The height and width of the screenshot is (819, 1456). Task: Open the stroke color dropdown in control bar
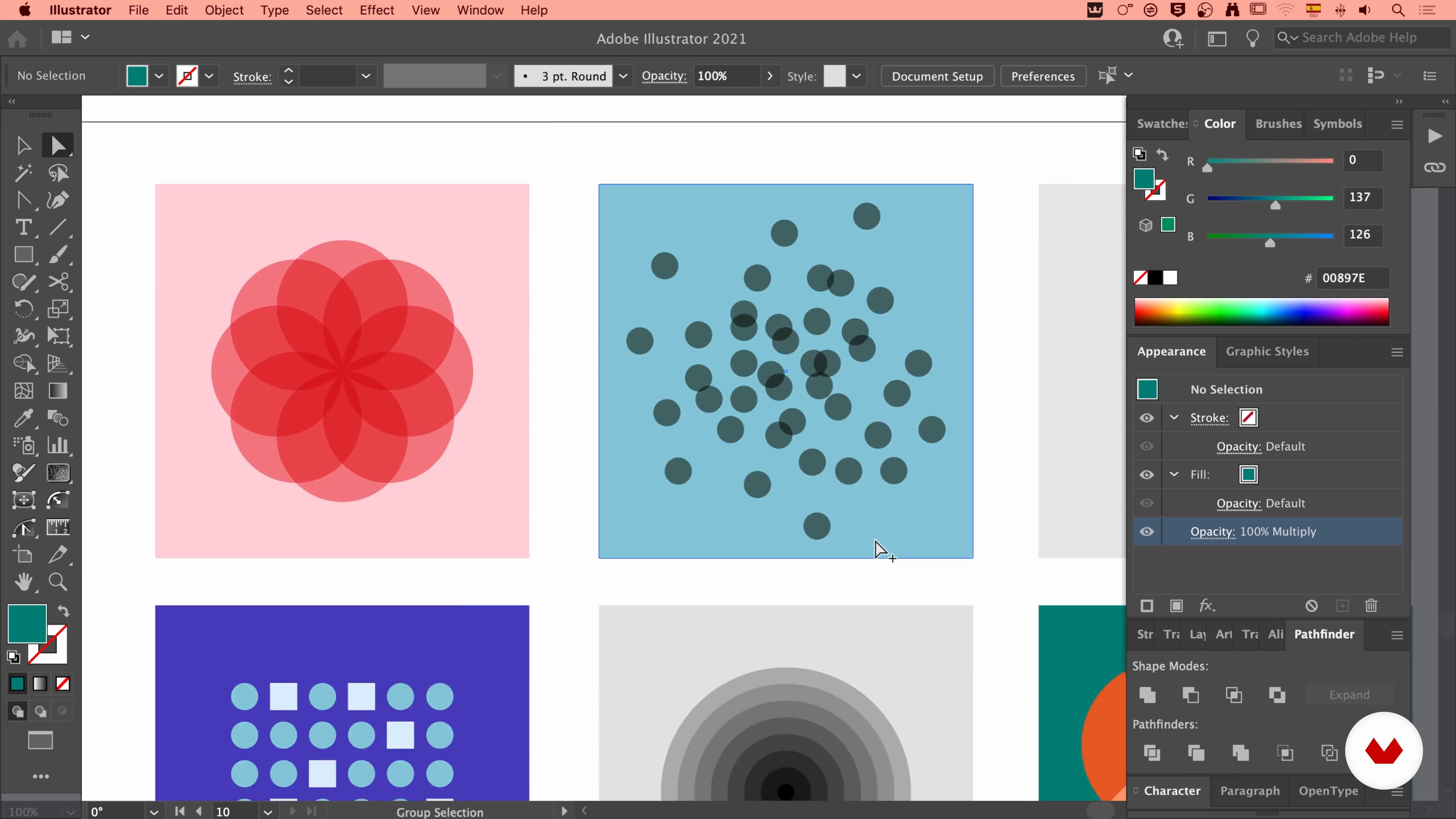coord(209,76)
